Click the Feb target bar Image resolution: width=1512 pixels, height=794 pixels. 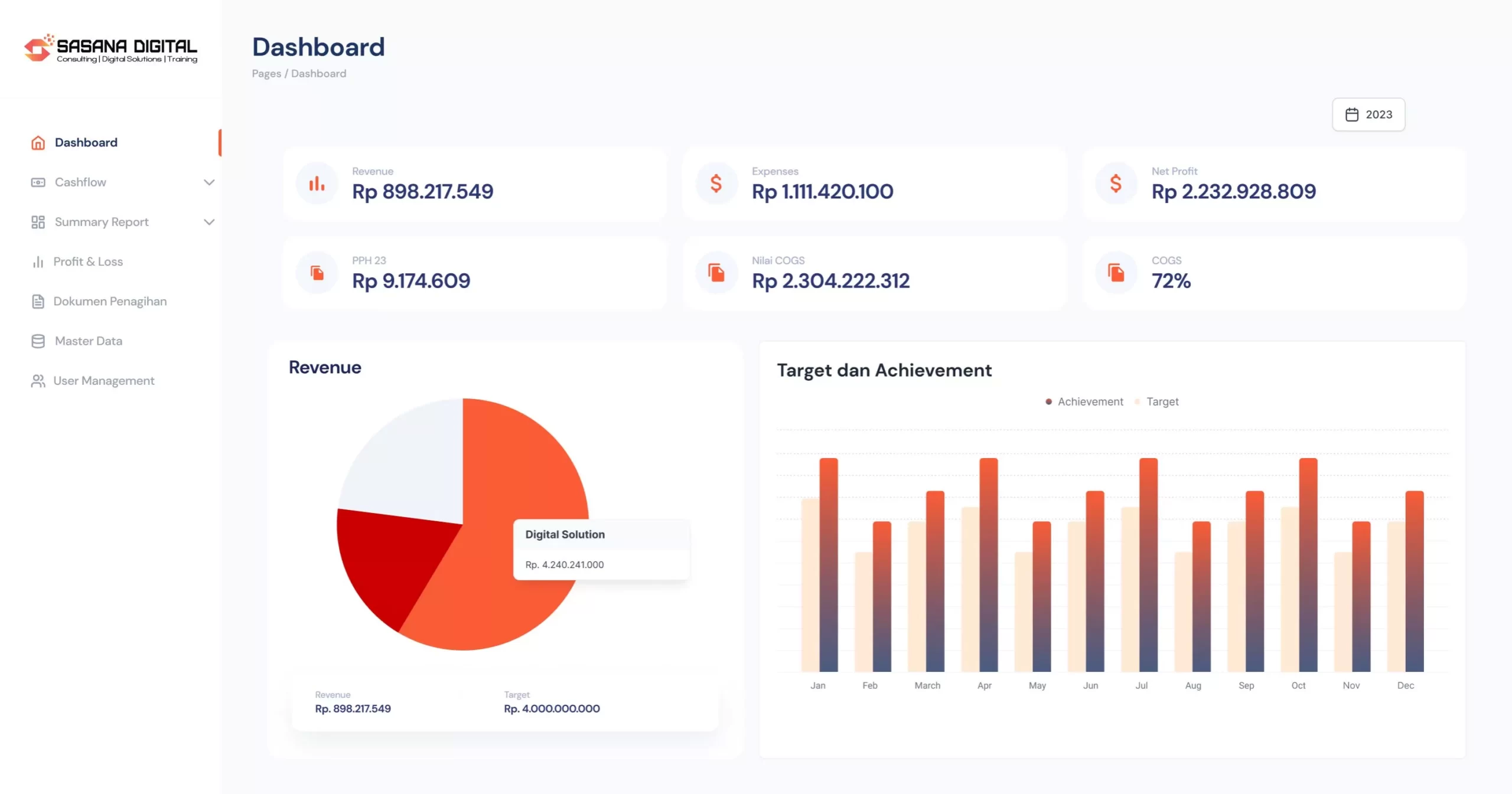point(863,612)
